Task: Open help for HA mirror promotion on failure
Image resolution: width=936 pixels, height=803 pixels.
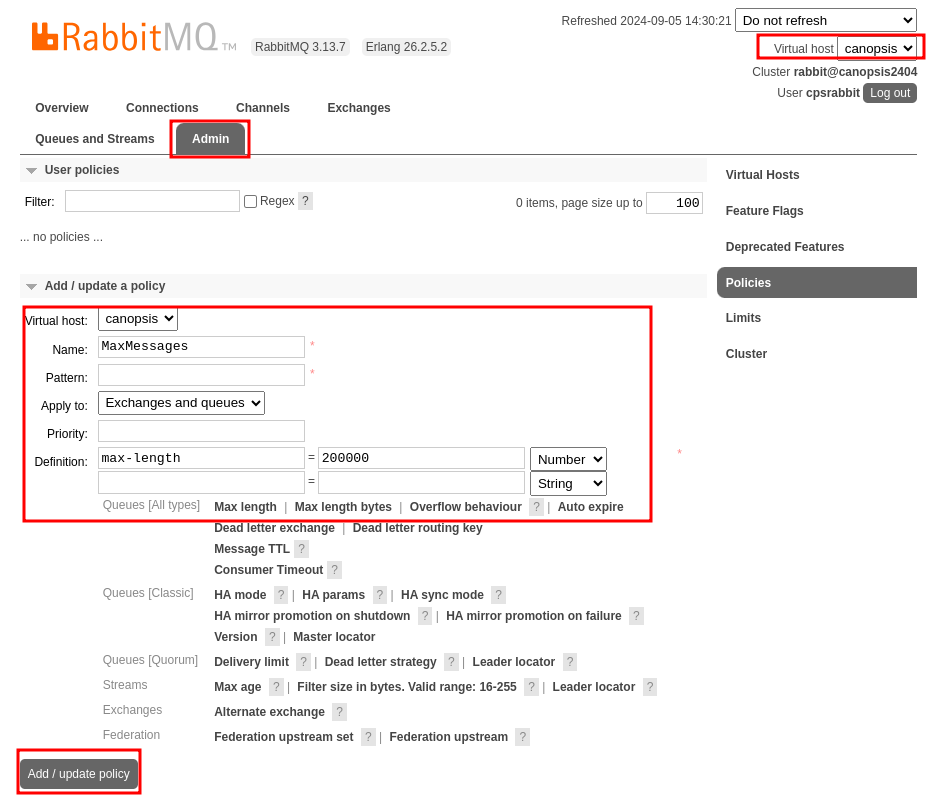Action: click(x=636, y=616)
